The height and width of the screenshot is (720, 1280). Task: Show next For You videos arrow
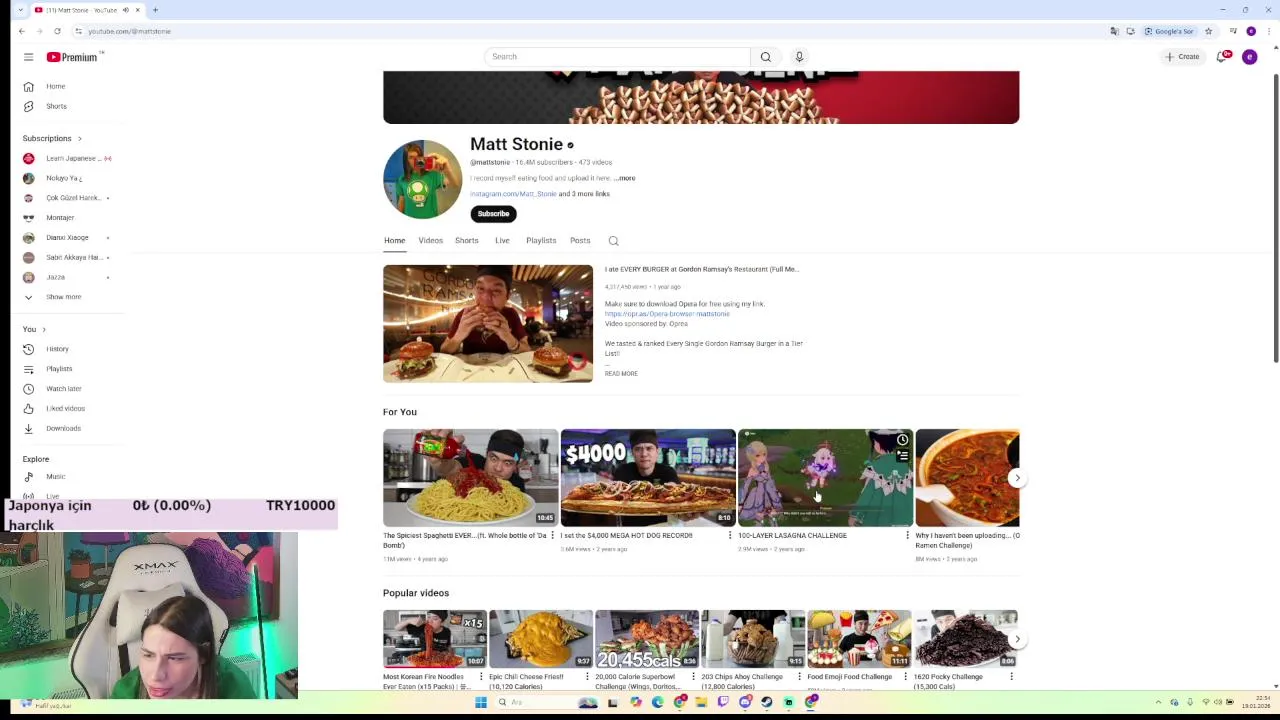[1017, 478]
